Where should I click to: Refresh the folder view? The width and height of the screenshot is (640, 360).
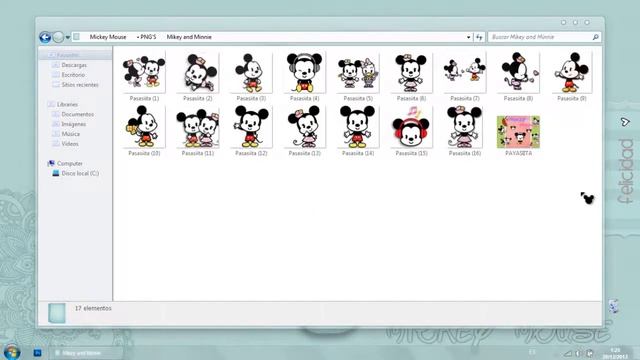pyautogui.click(x=479, y=37)
